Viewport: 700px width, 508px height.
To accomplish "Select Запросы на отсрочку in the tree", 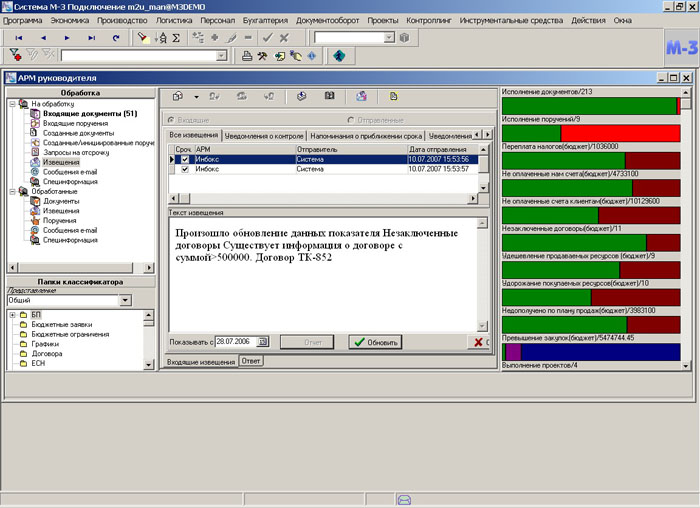I will [x=76, y=153].
